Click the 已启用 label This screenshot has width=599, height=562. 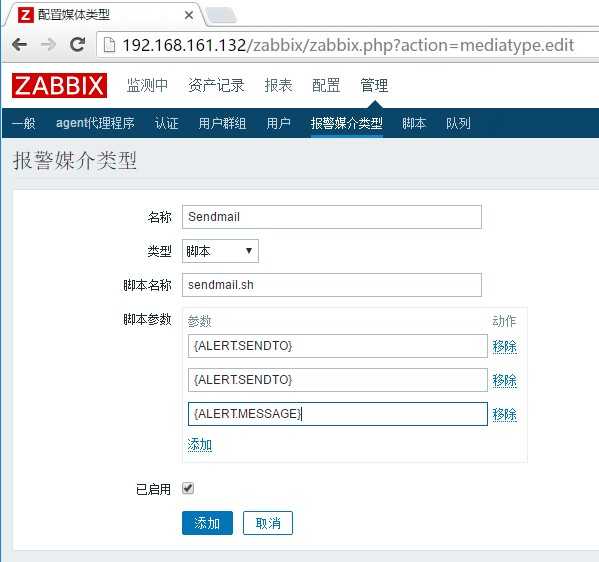click(153, 489)
